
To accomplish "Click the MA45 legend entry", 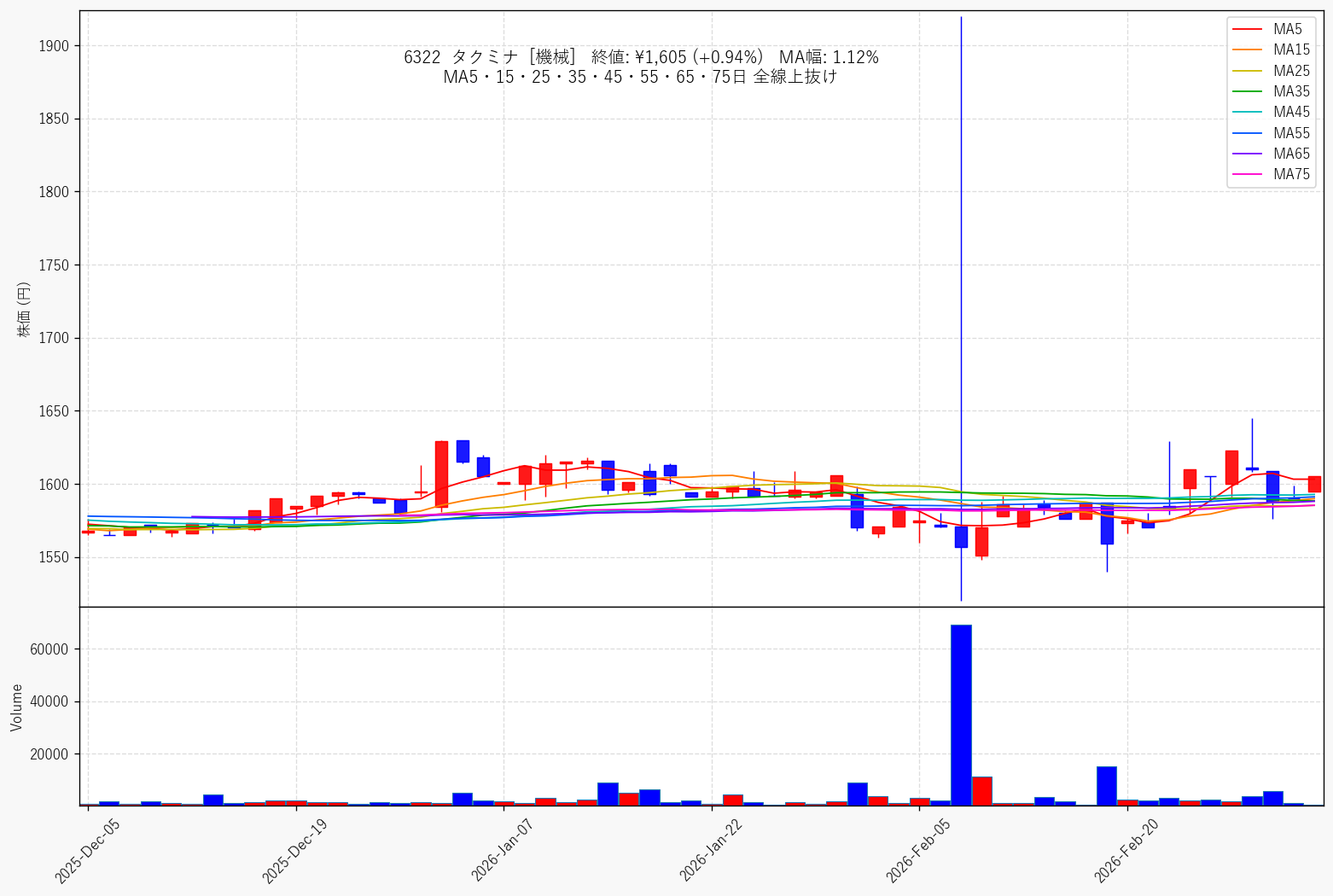I will click(x=1272, y=112).
